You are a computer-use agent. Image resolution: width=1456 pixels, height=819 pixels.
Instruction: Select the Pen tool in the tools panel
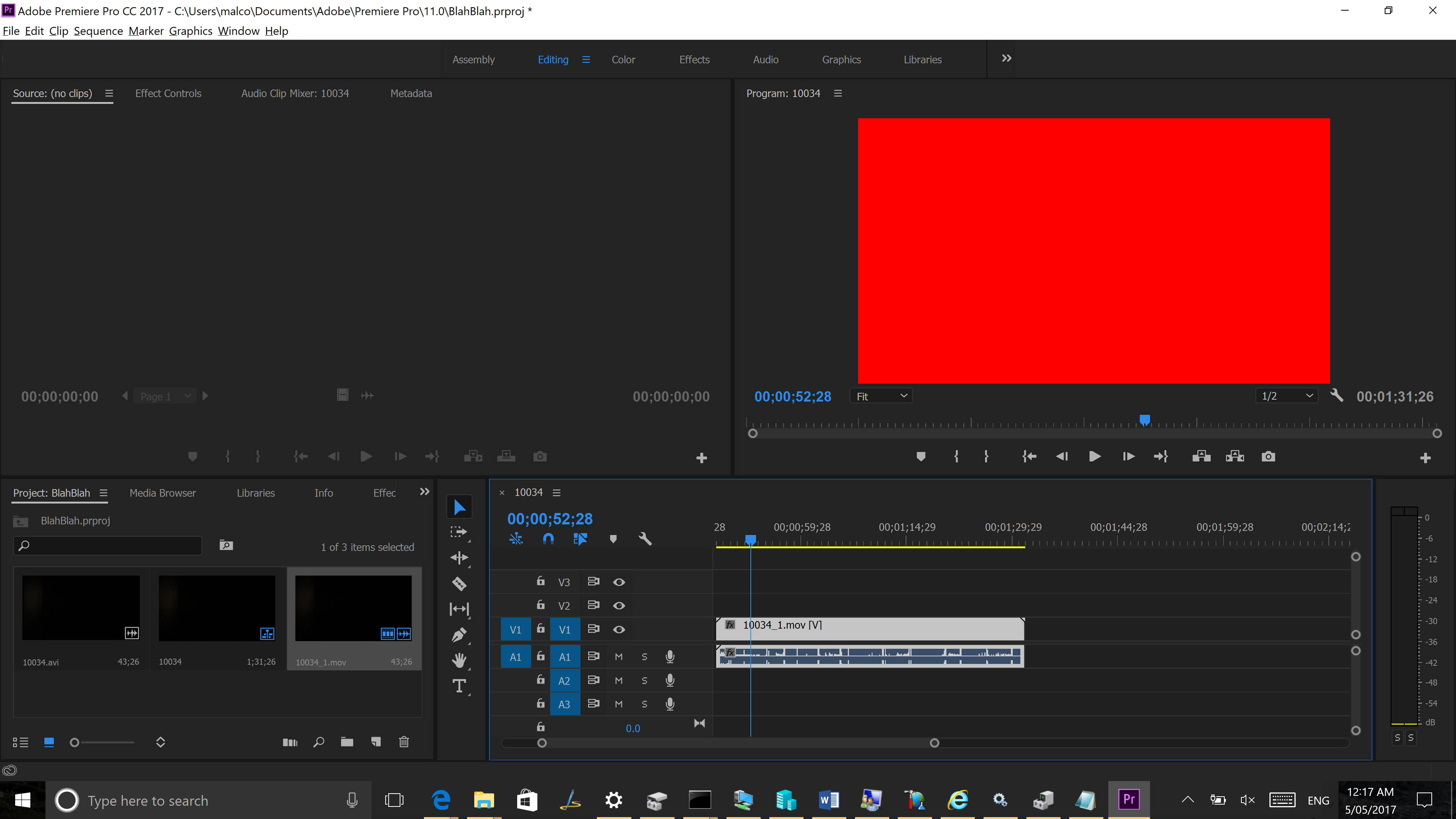point(459,635)
